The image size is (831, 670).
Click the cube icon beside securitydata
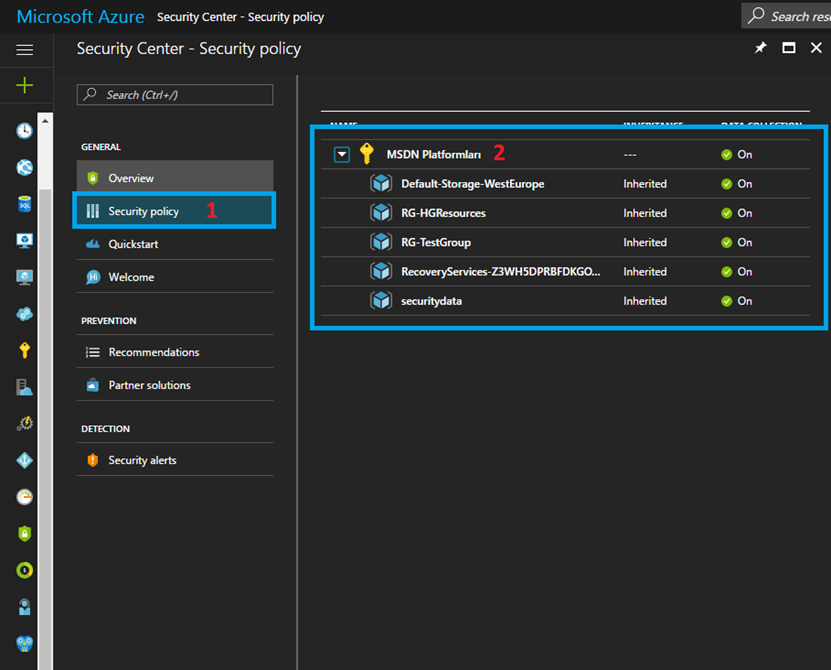pyautogui.click(x=381, y=301)
